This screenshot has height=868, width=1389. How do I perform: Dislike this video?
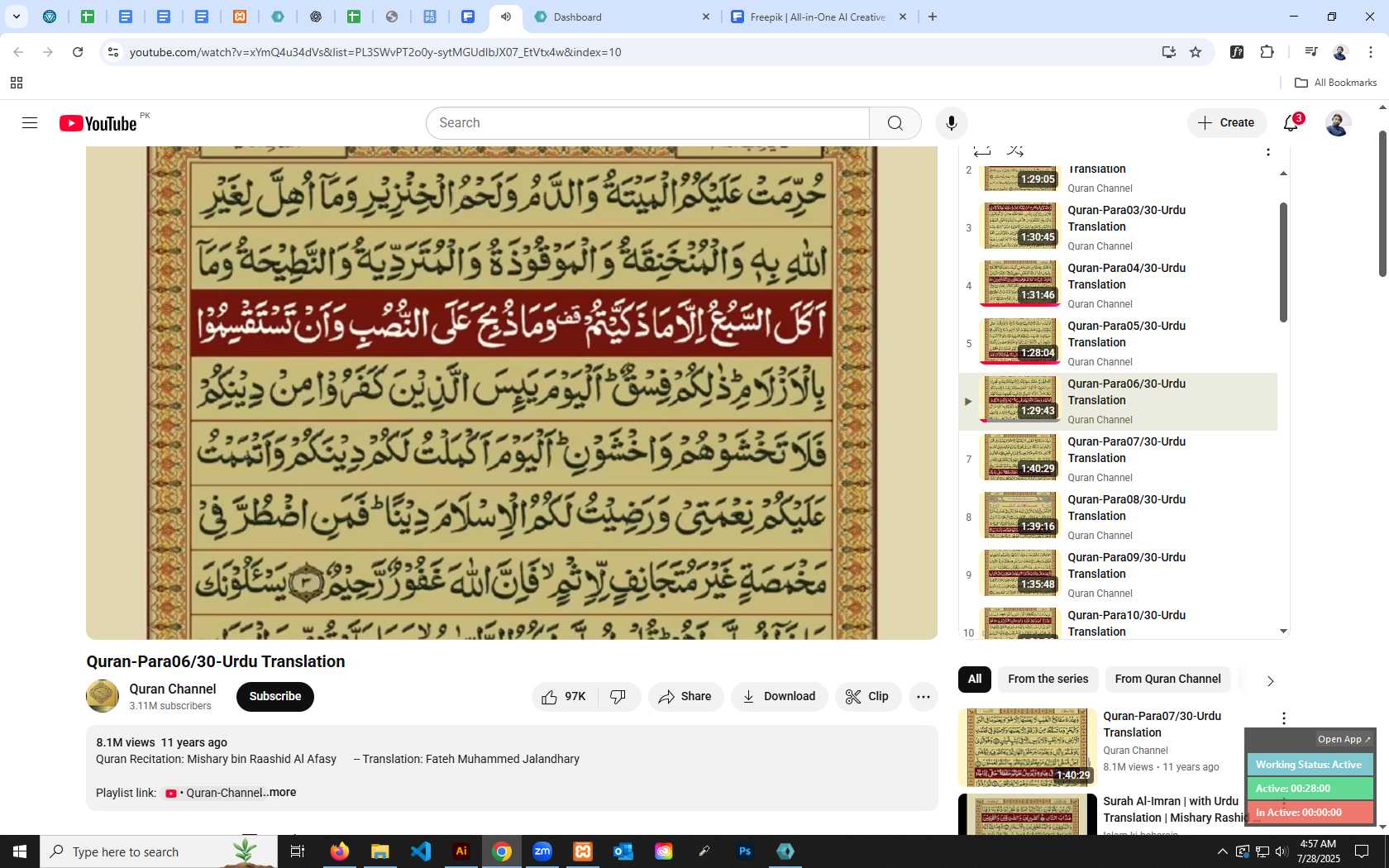pyautogui.click(x=618, y=697)
